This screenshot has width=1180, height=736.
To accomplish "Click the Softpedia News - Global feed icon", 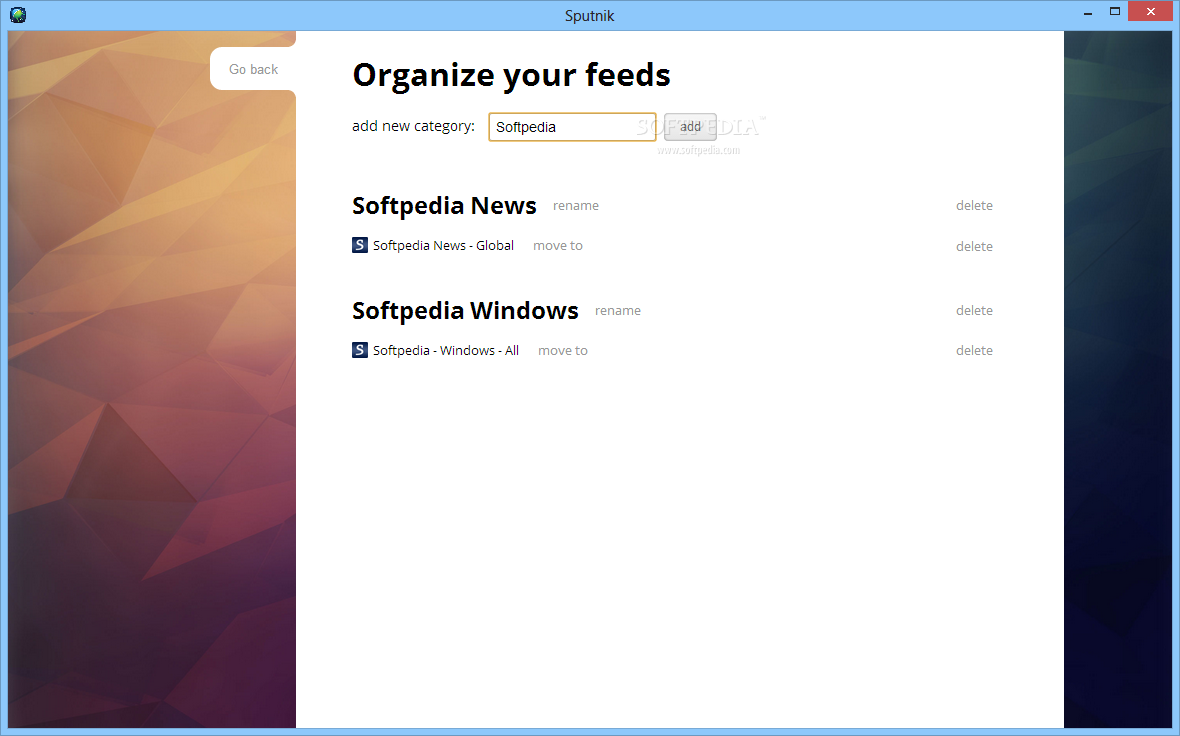I will pyautogui.click(x=360, y=245).
